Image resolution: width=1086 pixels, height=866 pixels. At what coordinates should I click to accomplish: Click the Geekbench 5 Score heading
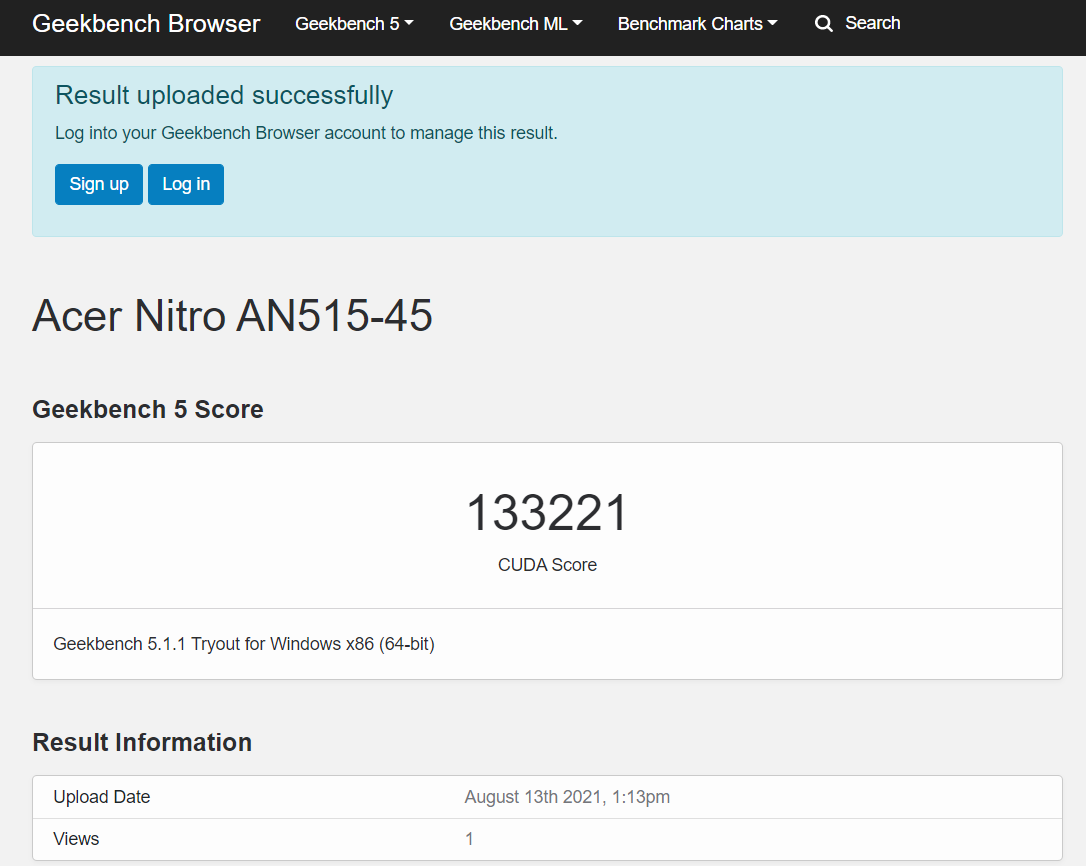(x=148, y=409)
